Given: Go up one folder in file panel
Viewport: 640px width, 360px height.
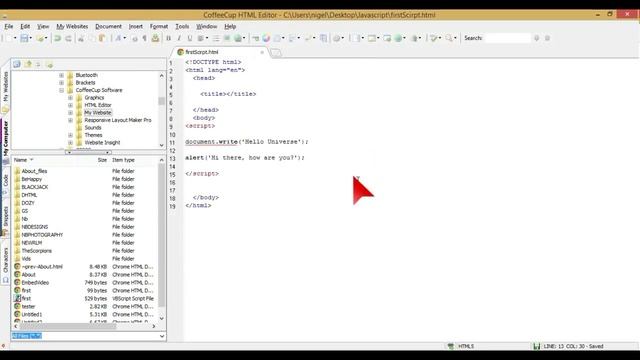Looking at the screenshot, I should click(x=28, y=64).
